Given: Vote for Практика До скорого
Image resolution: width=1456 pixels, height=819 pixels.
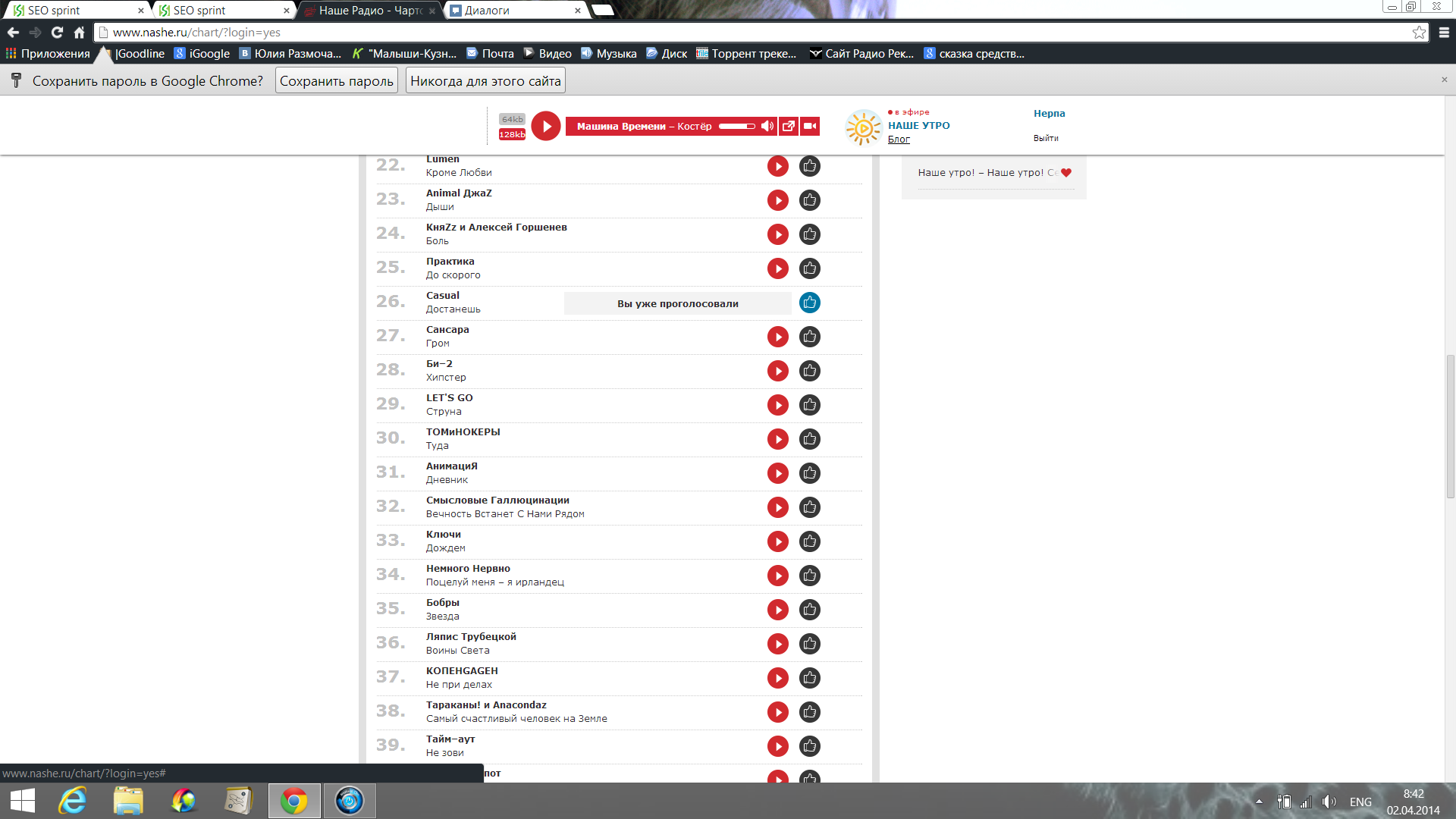Looking at the screenshot, I should 809,268.
